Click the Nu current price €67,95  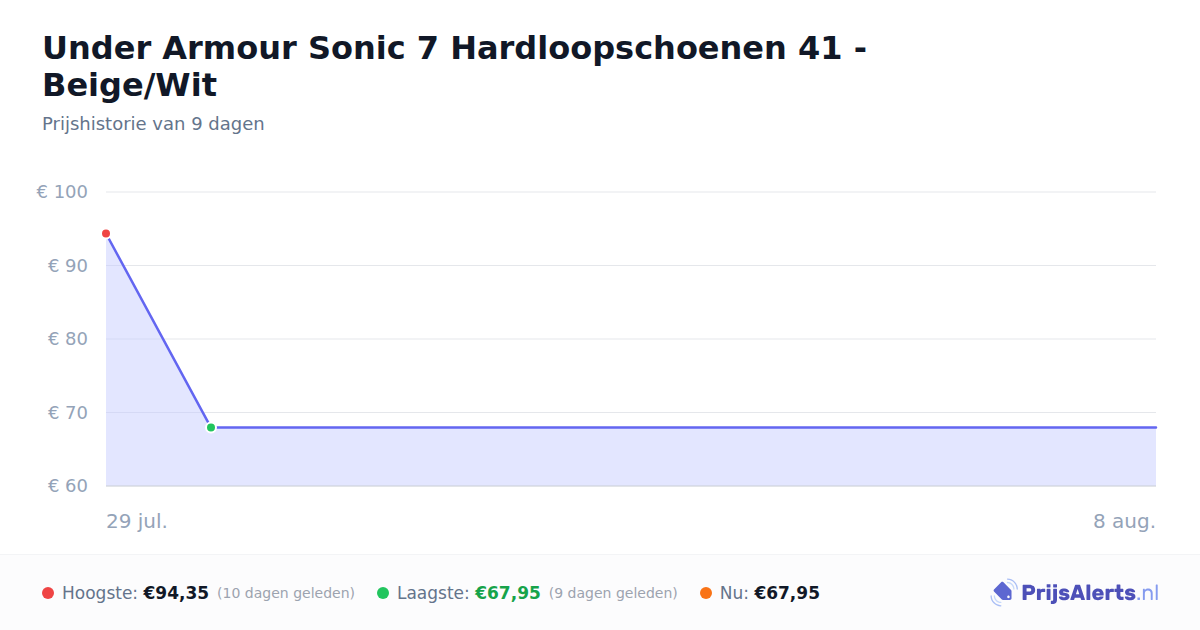[x=787, y=593]
